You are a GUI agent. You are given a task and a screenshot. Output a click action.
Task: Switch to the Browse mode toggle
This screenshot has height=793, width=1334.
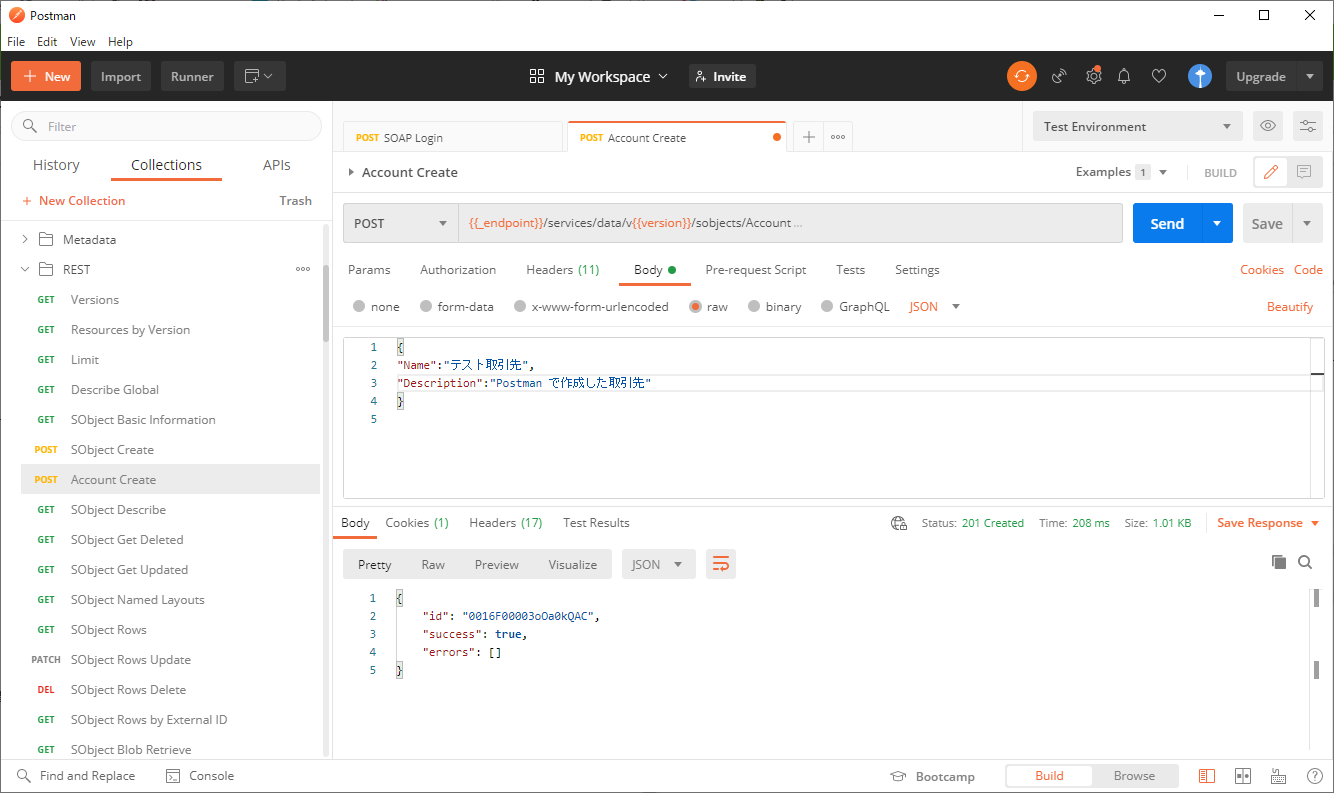point(1134,776)
